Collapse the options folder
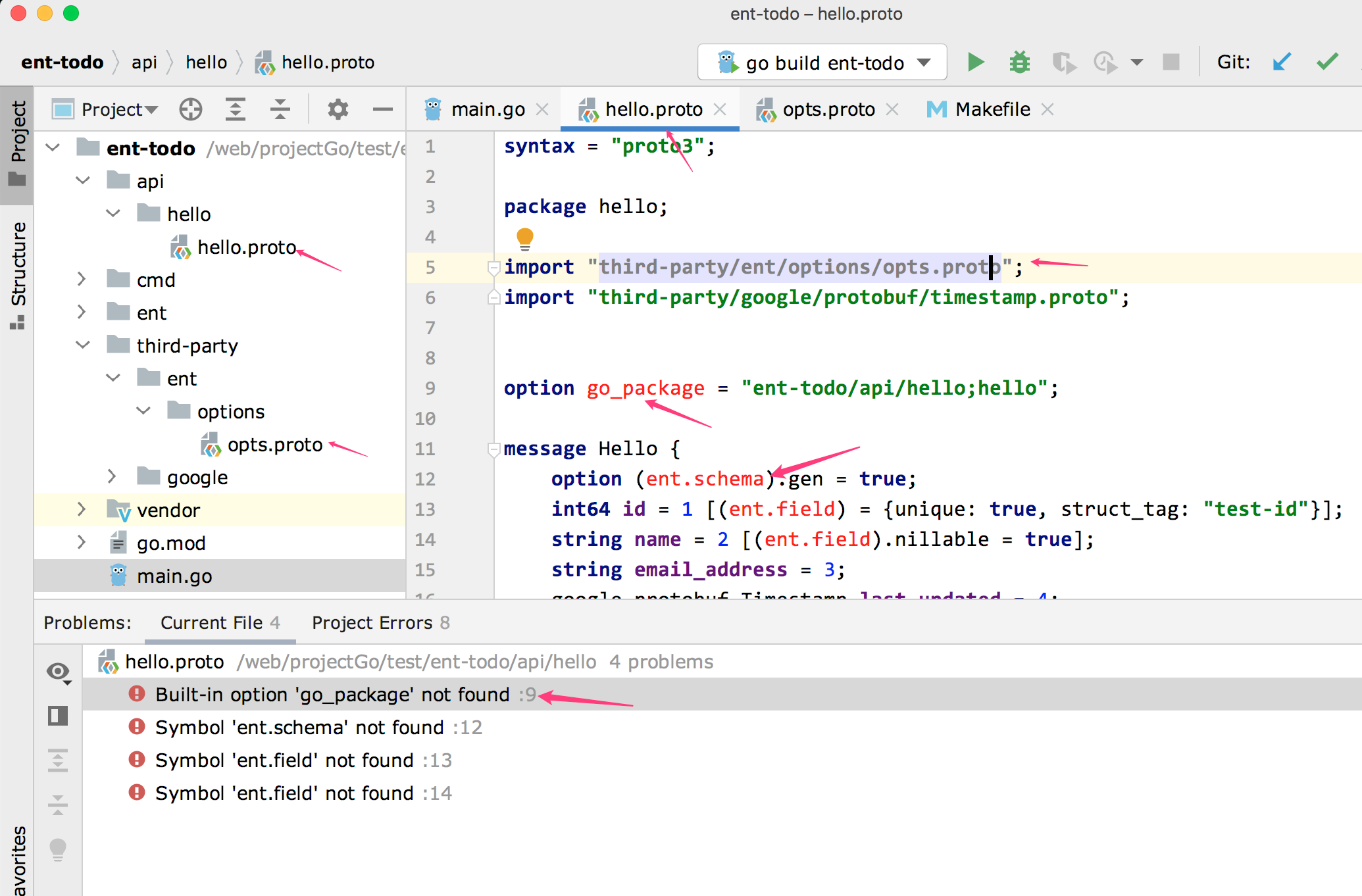The height and width of the screenshot is (896, 1362). tap(143, 411)
